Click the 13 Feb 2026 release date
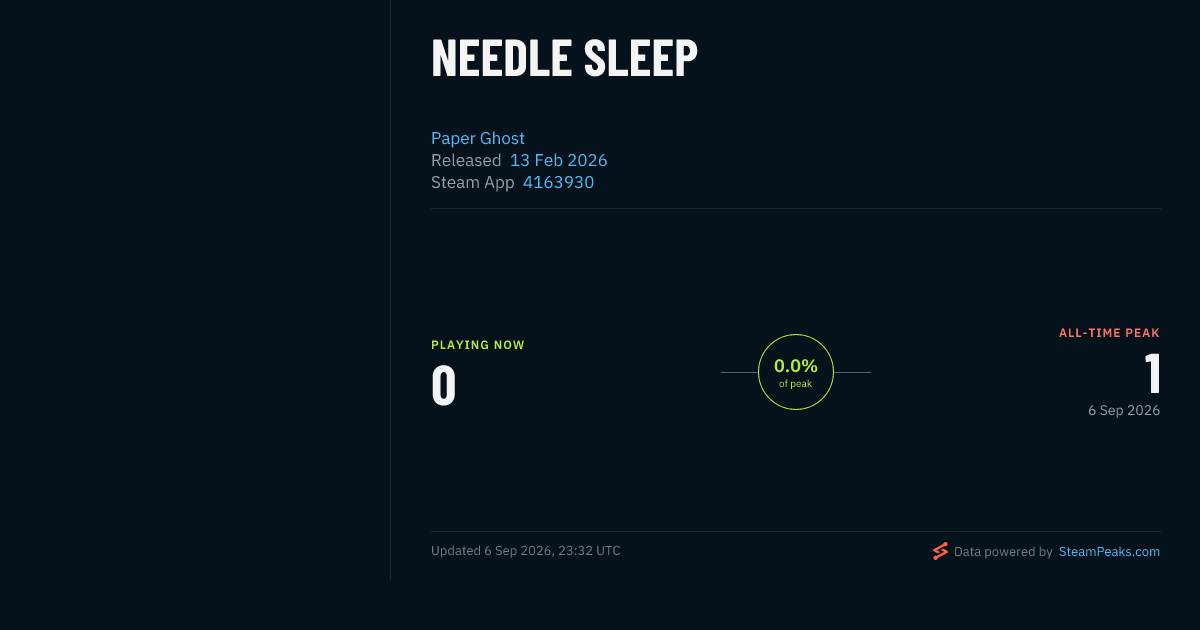1200x630 pixels. tap(559, 160)
